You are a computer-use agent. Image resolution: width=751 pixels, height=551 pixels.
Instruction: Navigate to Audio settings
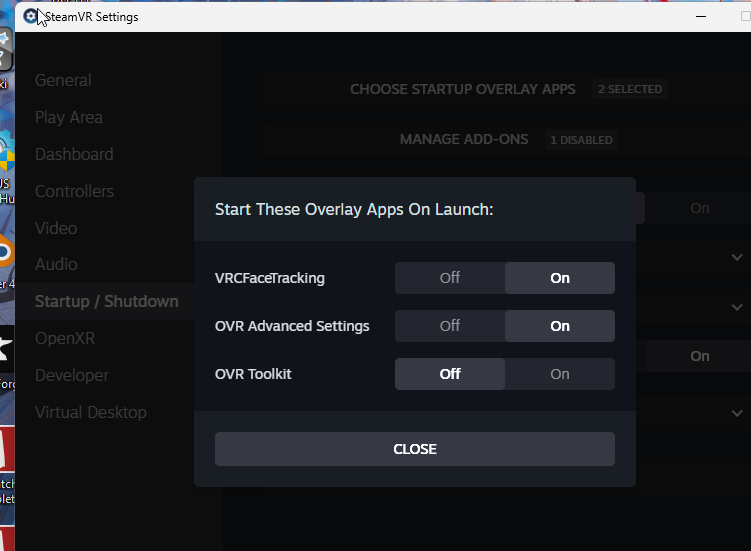(56, 264)
